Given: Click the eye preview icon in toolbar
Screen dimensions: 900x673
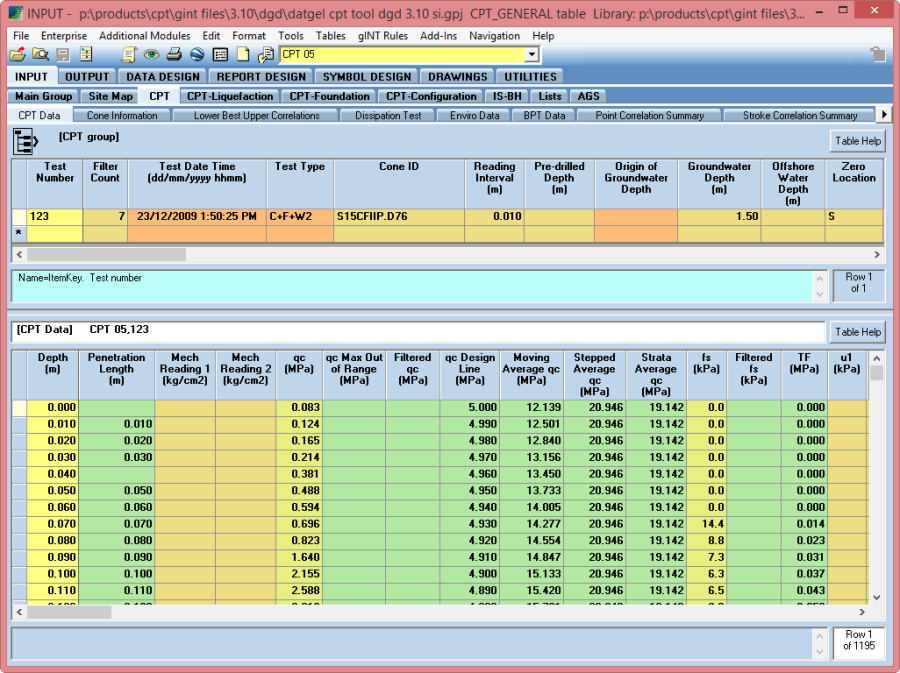Looking at the screenshot, I should (x=152, y=55).
